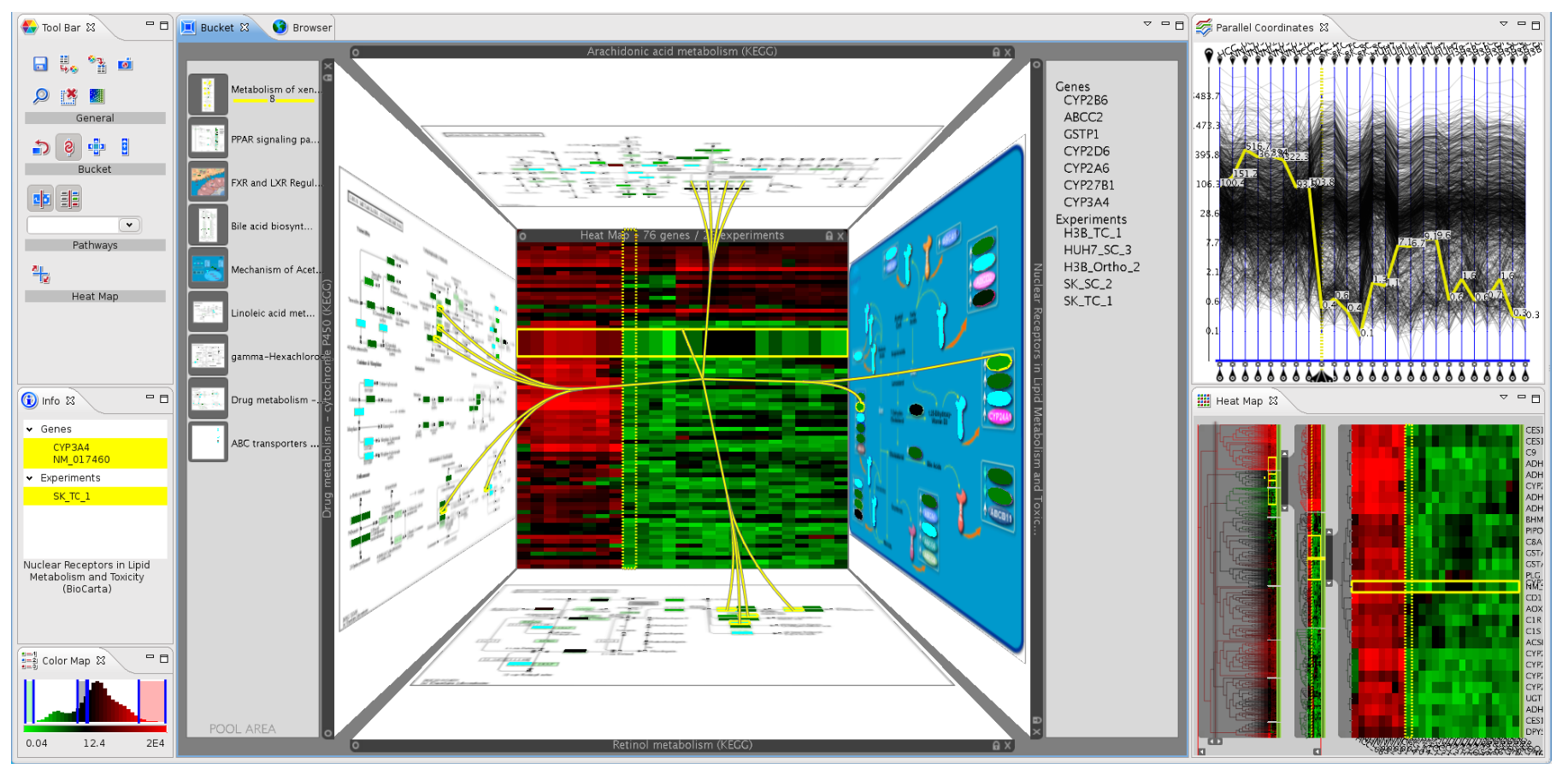Click the Metabolism of xen... pathway thumbnail

tap(208, 94)
